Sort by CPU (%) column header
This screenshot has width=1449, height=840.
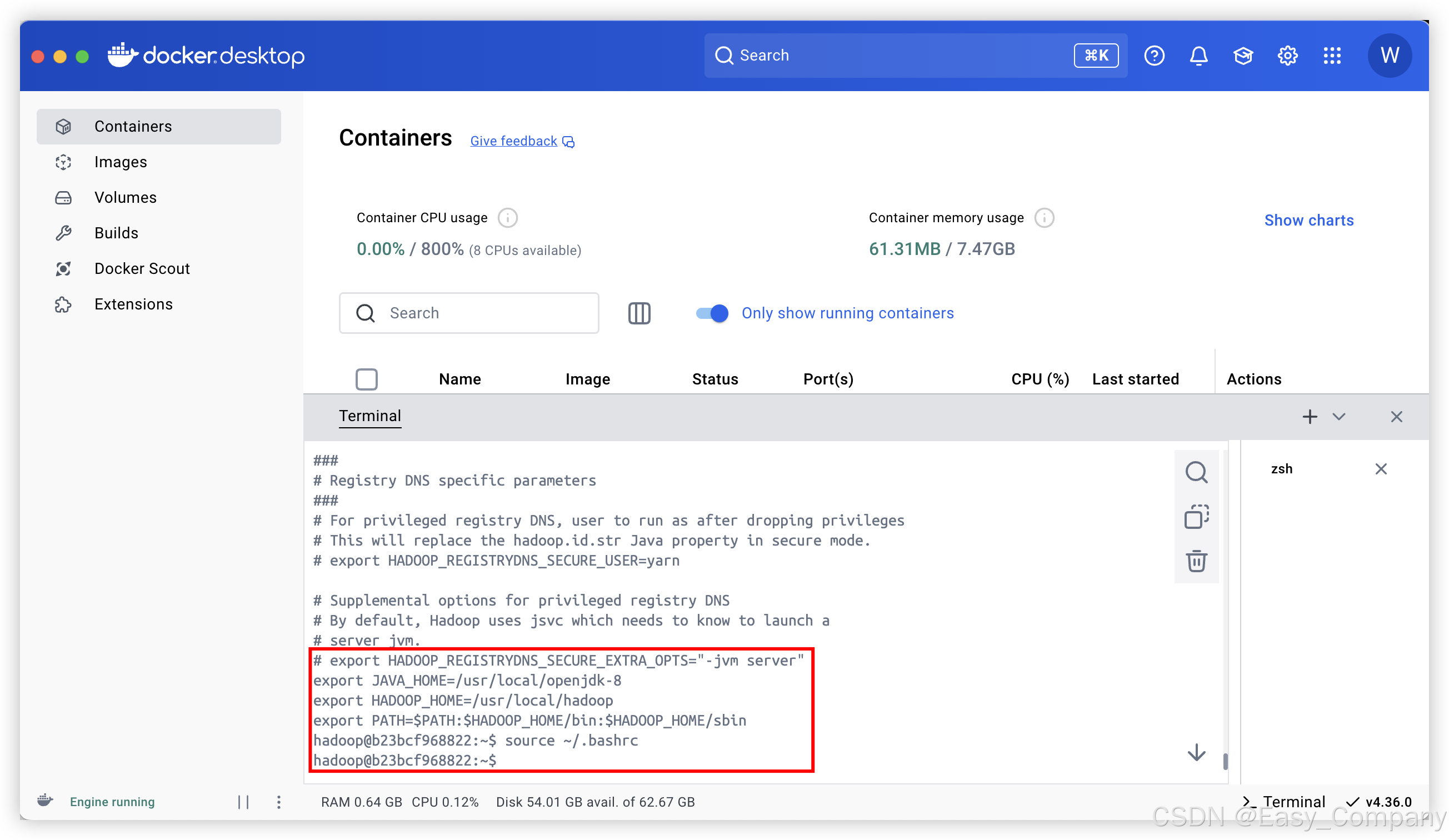pyautogui.click(x=1040, y=379)
